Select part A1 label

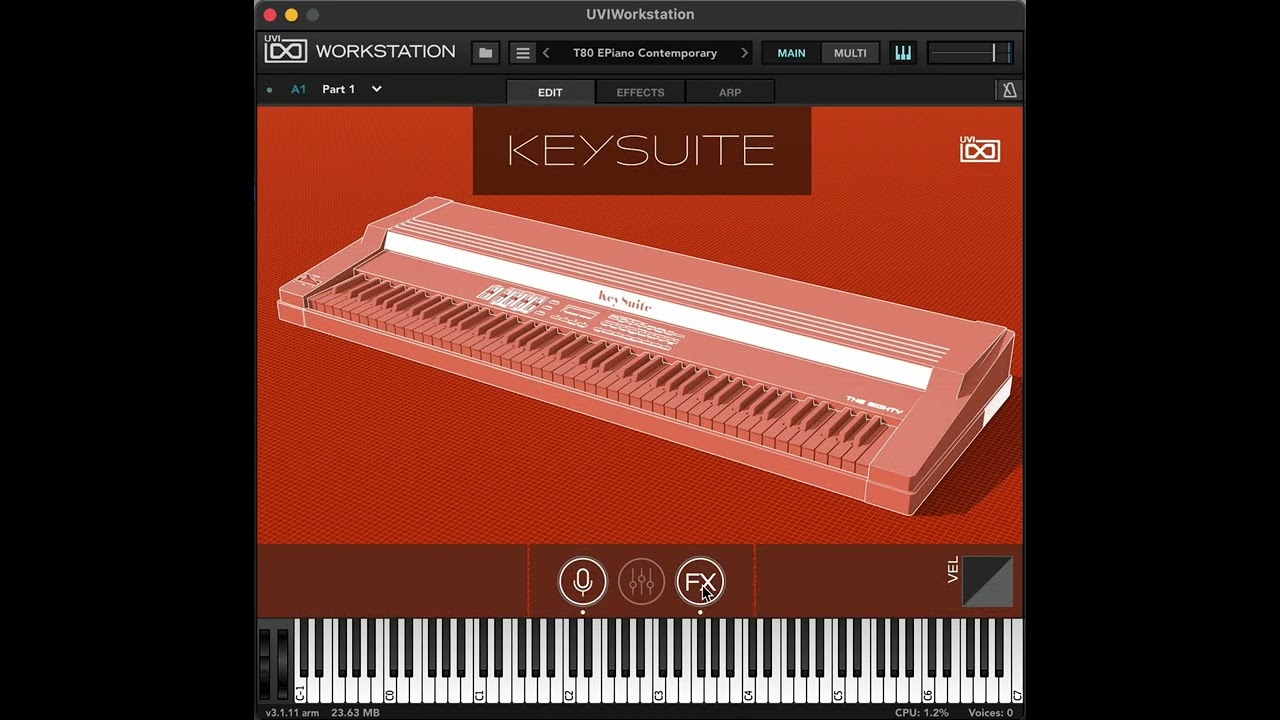(298, 89)
